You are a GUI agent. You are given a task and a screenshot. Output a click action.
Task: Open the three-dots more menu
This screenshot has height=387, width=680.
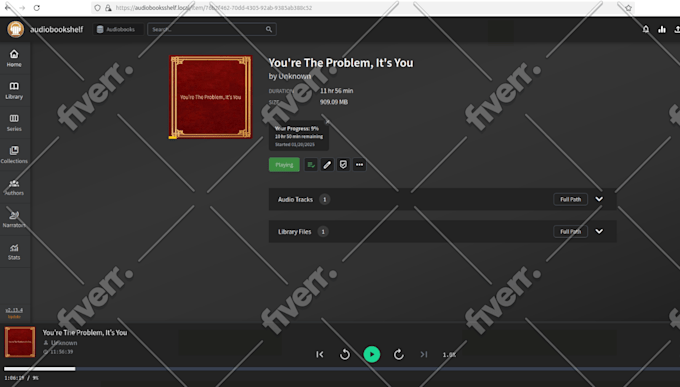360,165
